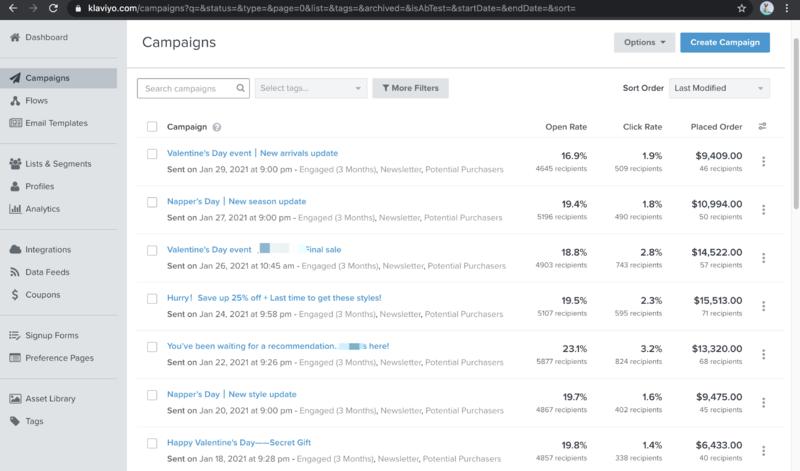The image size is (800, 471).
Task: Expand the Options dropdown button
Action: coord(643,43)
